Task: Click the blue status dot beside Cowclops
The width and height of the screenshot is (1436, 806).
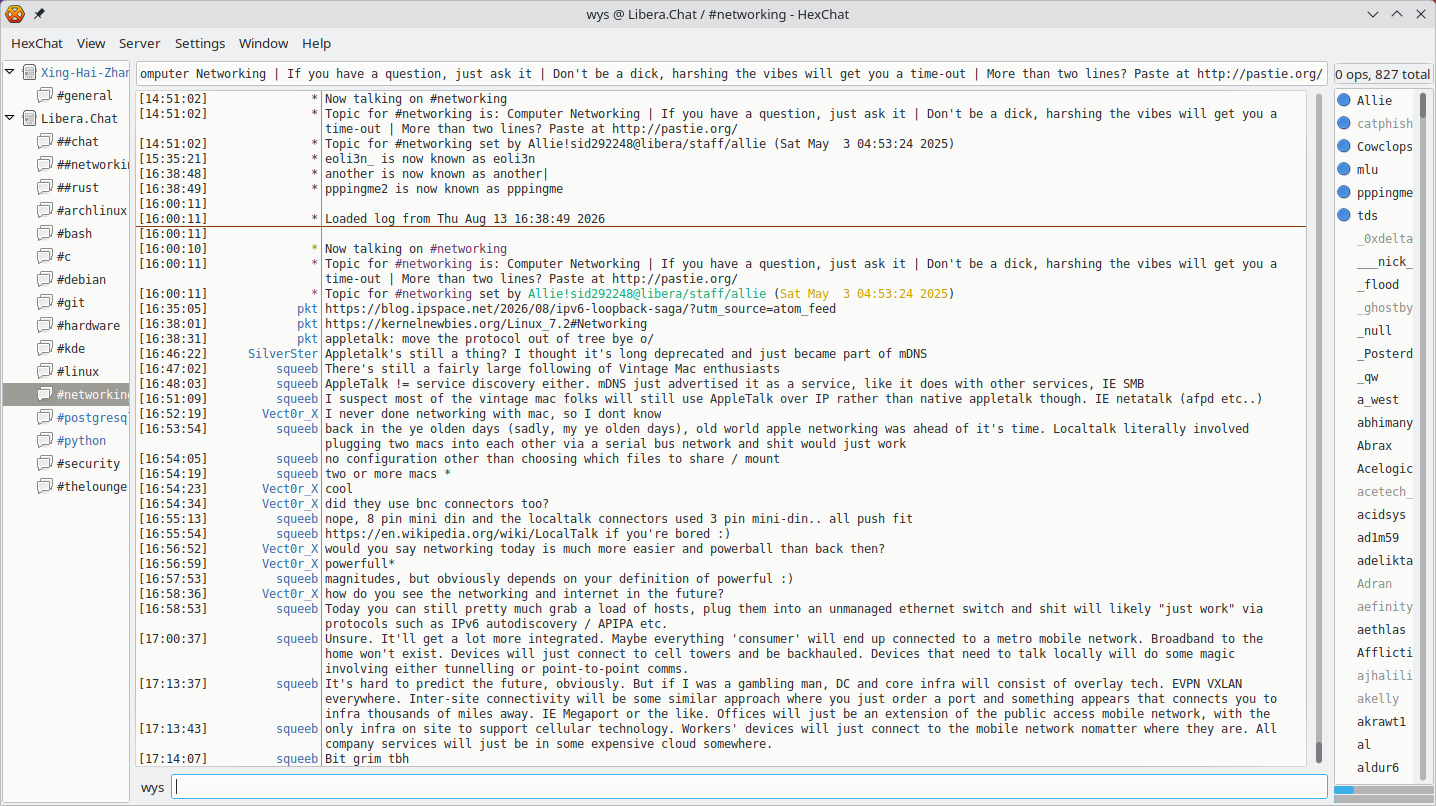Action: point(1344,146)
